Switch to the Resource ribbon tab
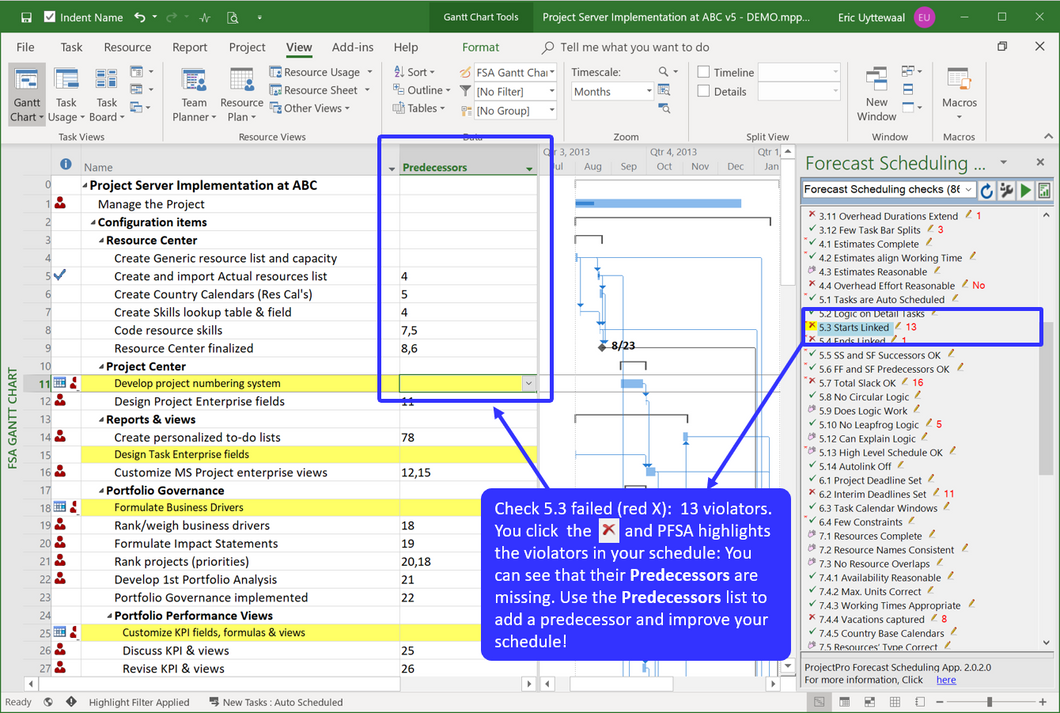This screenshot has height=713, width=1060. (127, 47)
